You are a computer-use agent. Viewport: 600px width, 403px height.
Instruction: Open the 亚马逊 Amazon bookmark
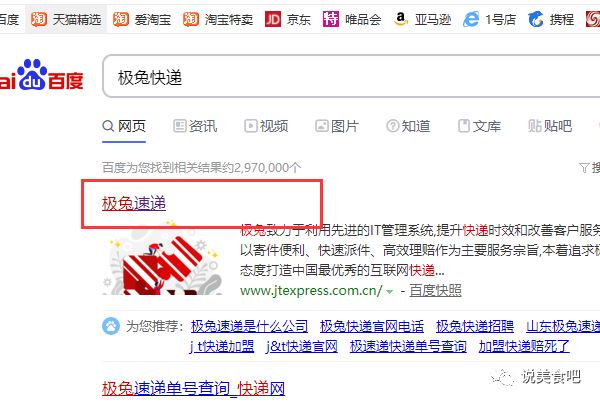pos(422,19)
